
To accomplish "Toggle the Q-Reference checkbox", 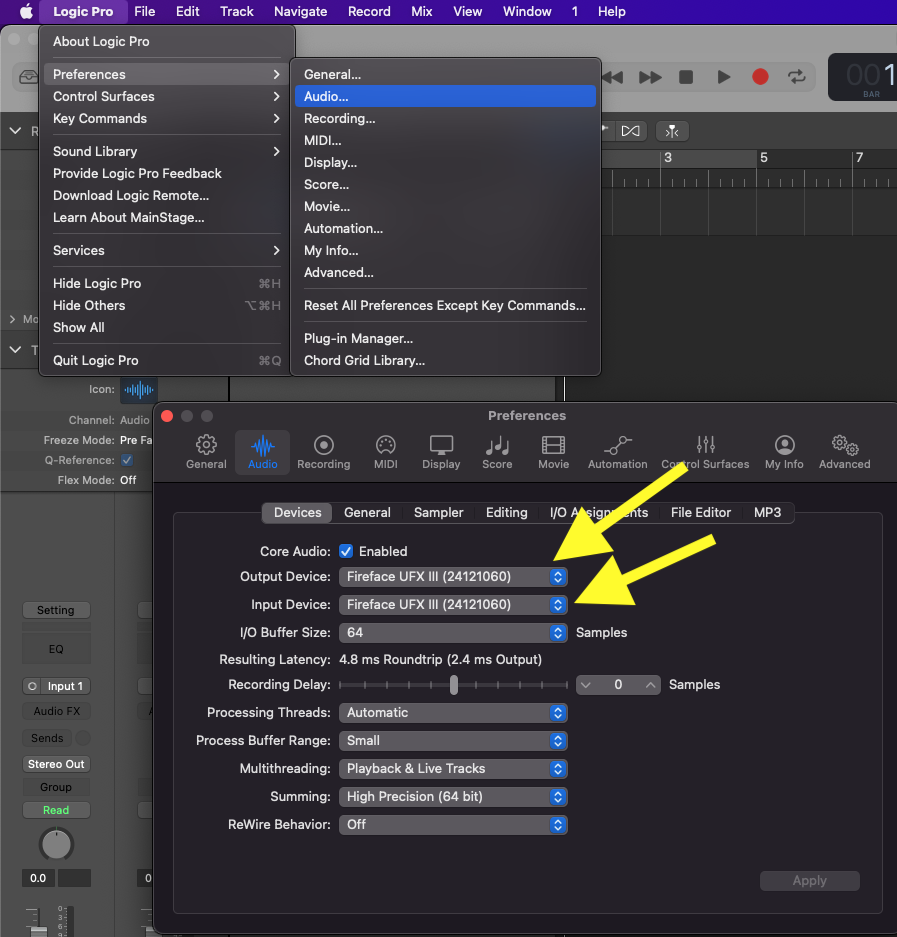I will [127, 460].
